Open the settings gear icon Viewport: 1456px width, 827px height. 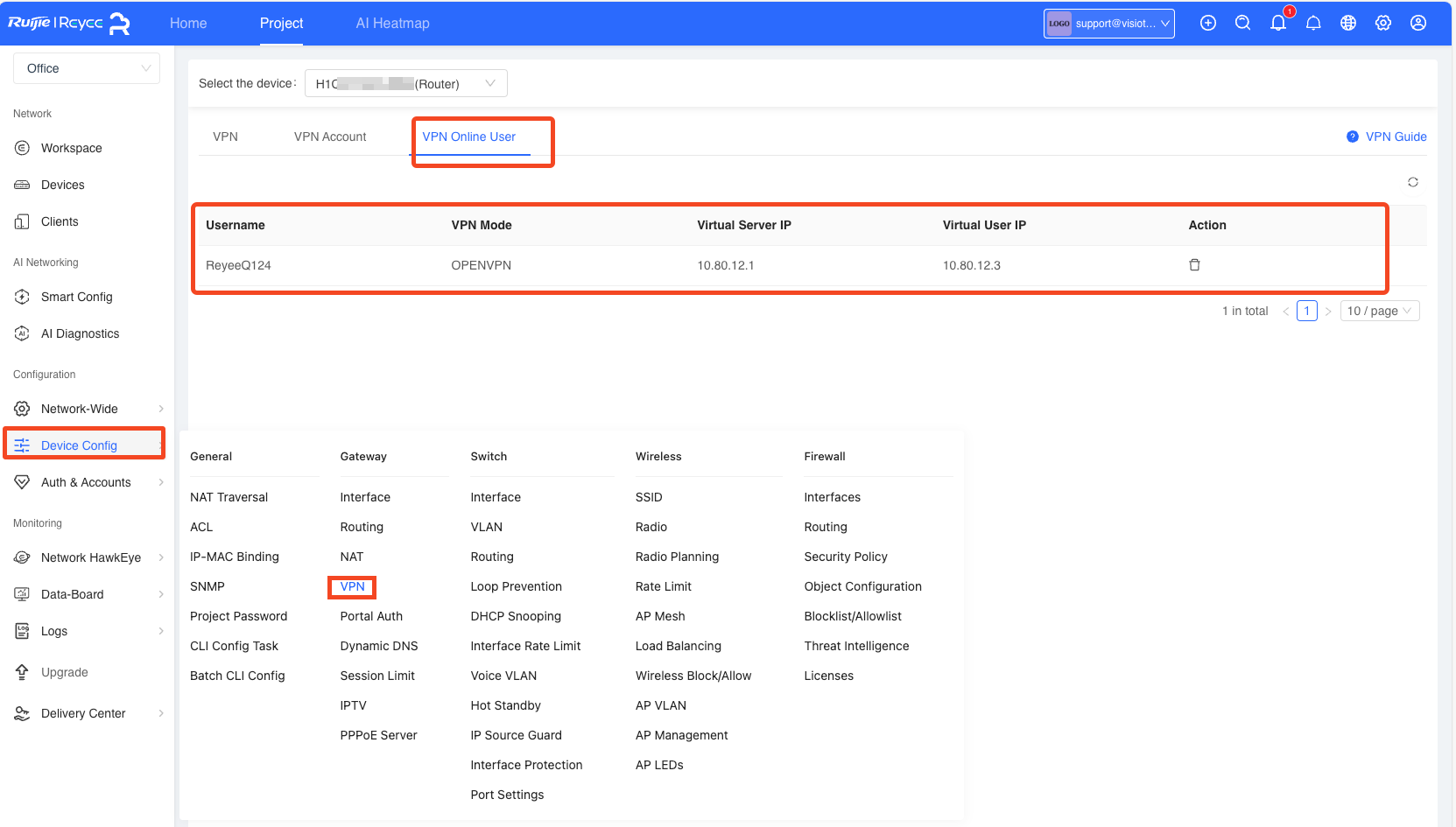(1383, 23)
